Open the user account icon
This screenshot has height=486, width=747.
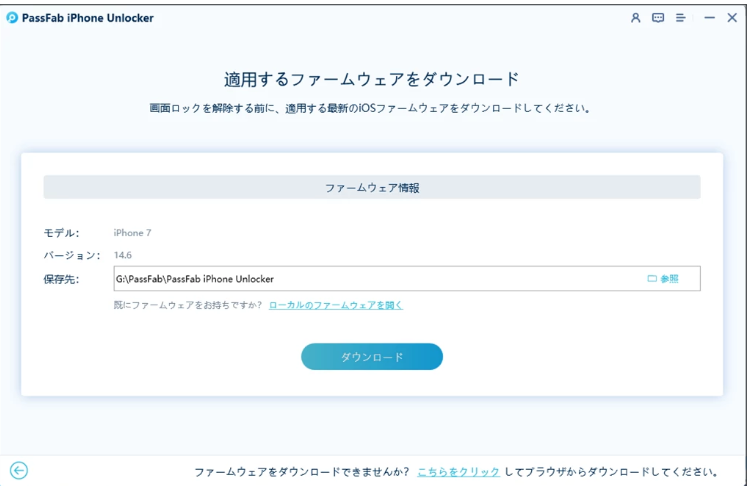[x=636, y=18]
